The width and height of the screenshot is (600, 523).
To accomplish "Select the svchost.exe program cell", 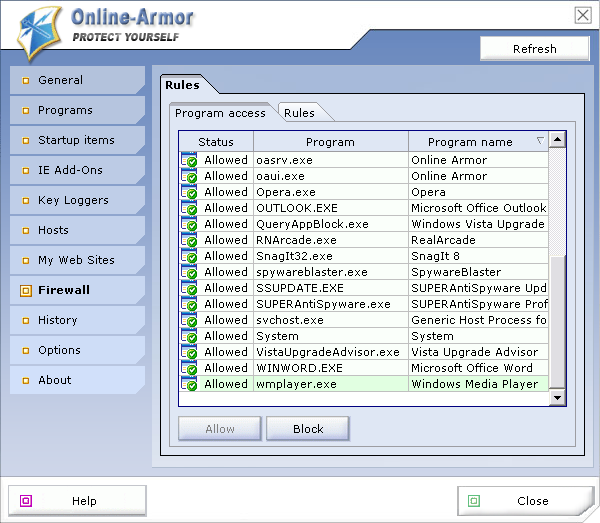I will (331, 320).
